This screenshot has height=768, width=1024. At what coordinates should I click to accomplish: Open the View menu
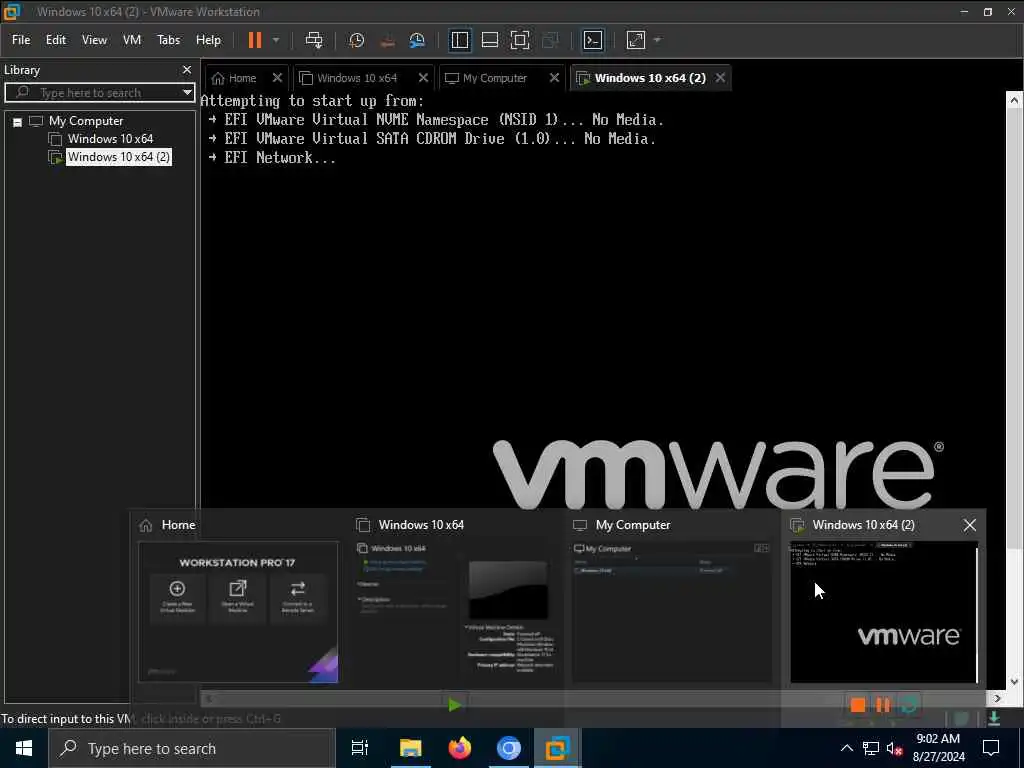(94, 40)
